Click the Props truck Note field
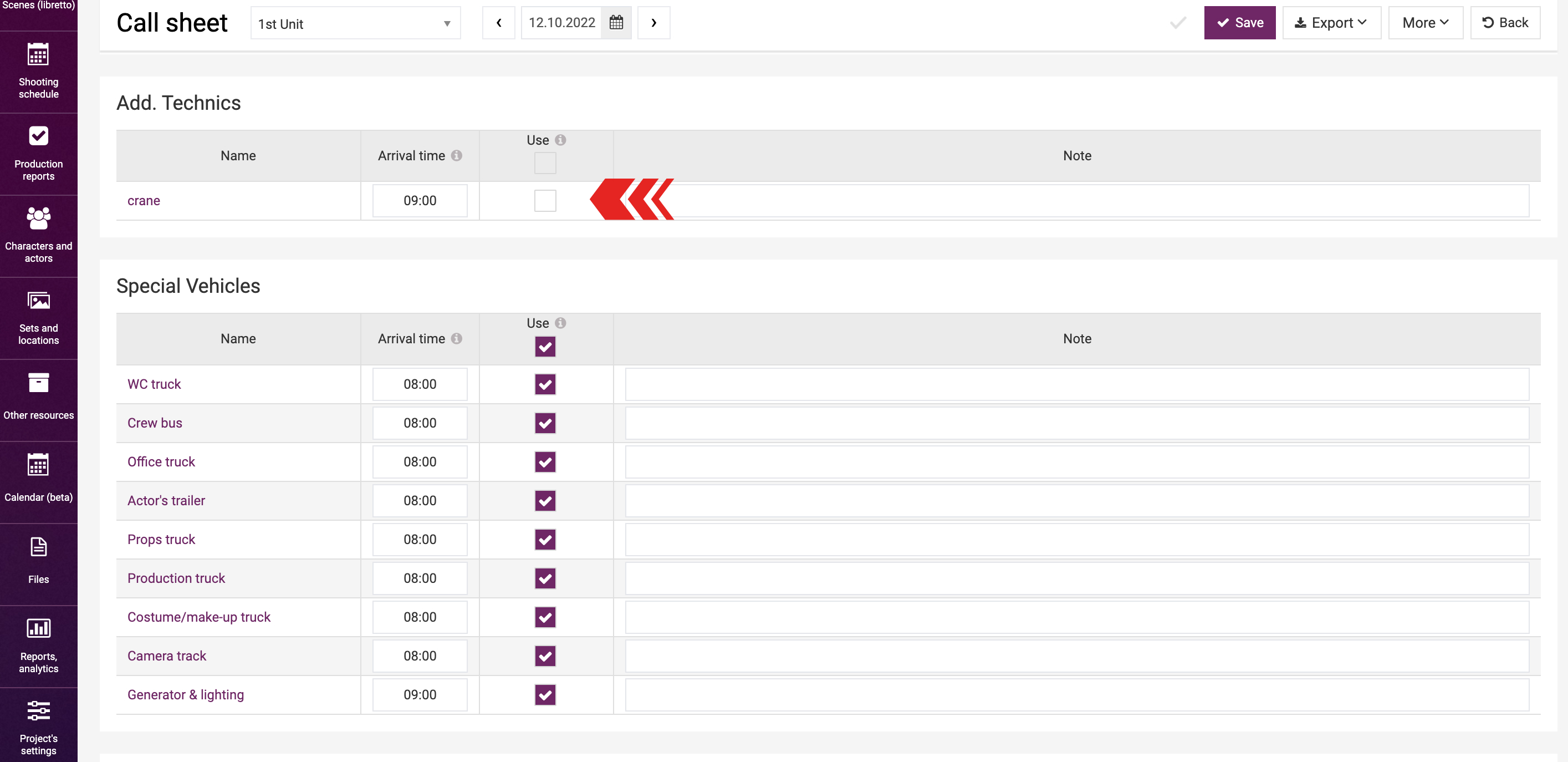Image resolution: width=1568 pixels, height=762 pixels. click(x=1077, y=540)
